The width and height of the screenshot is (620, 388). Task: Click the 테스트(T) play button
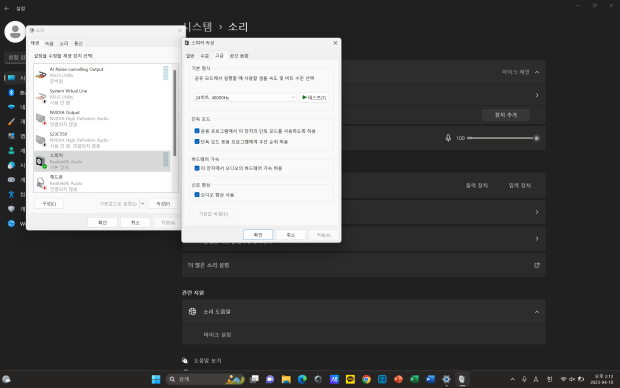click(x=314, y=97)
